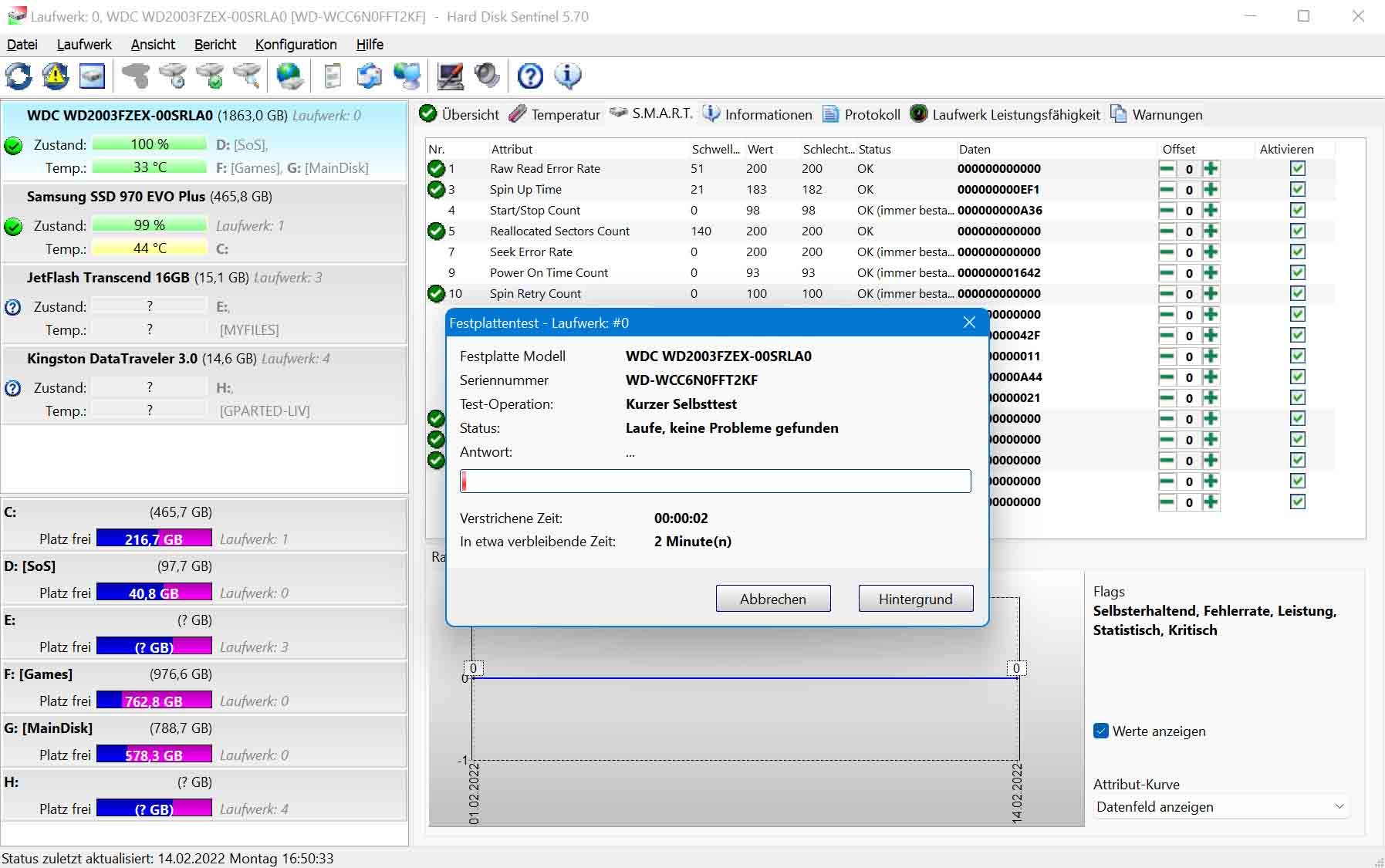Toggle Aktivieren checkbox for Seek Error Rate
Screen dimensions: 1385x868
click(x=1298, y=252)
